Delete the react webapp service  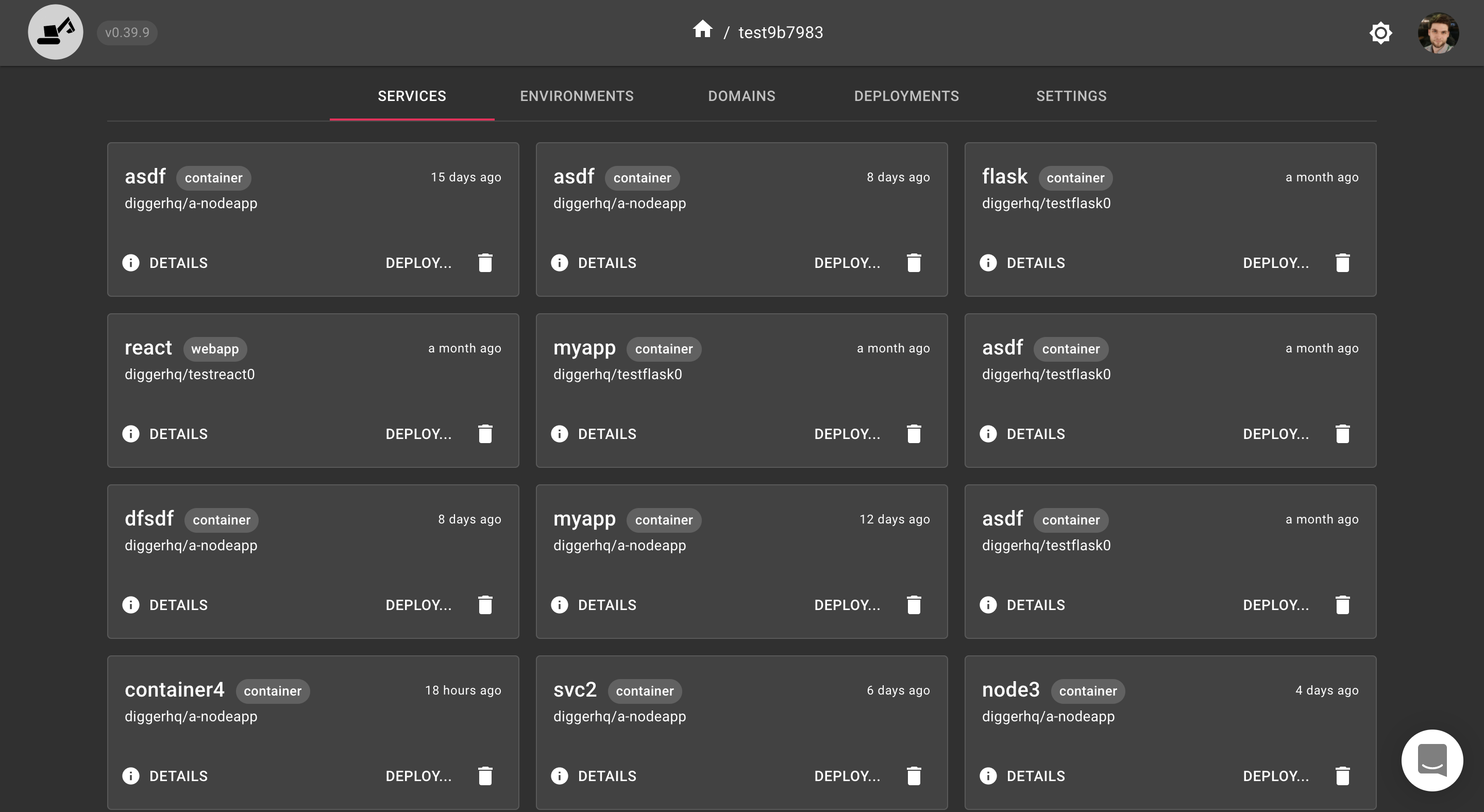pos(485,434)
